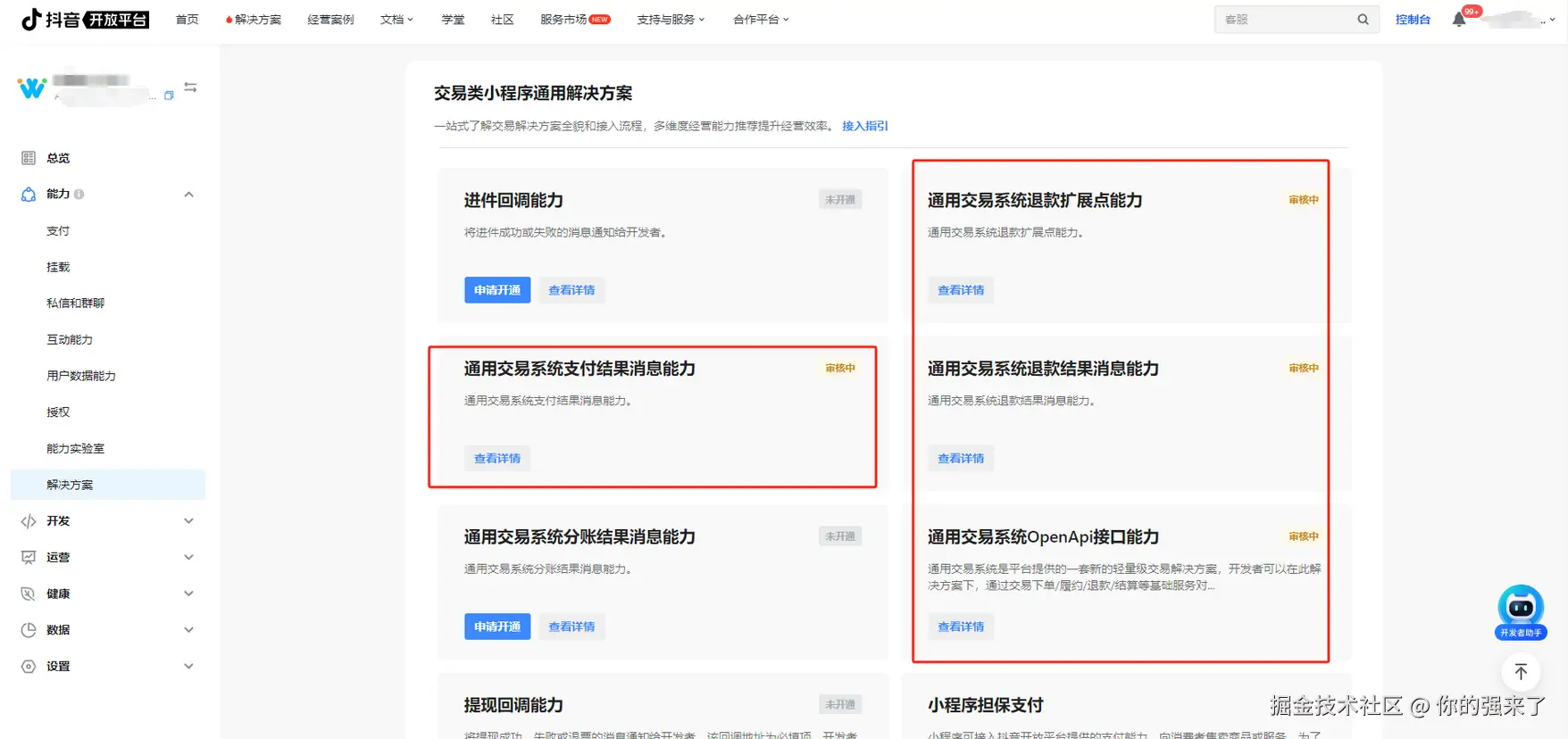Click 查看详情 for 通用交易系统支付结果消息能力
Image resolution: width=1568 pixels, height=739 pixels.
[x=497, y=459]
